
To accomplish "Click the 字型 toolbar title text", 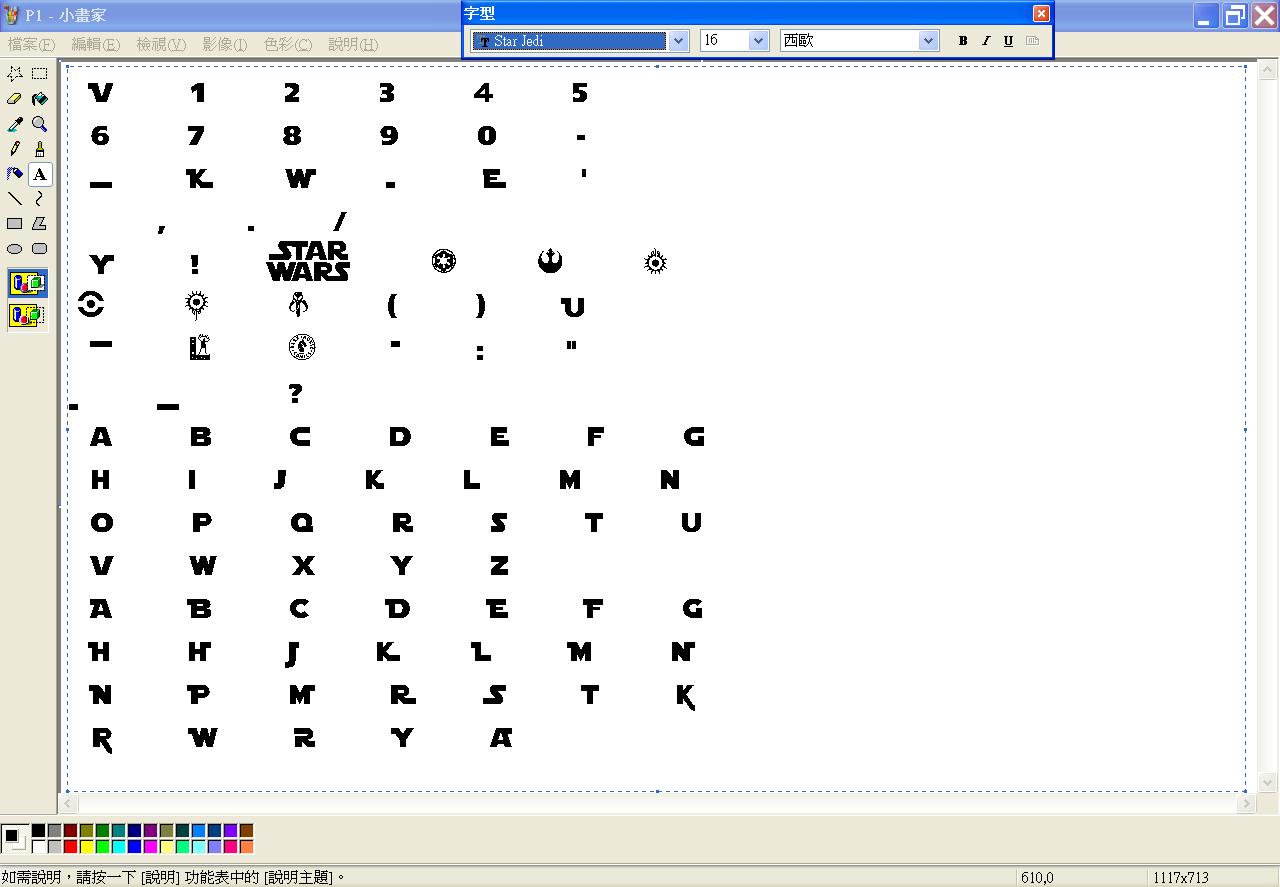I will click(x=480, y=13).
